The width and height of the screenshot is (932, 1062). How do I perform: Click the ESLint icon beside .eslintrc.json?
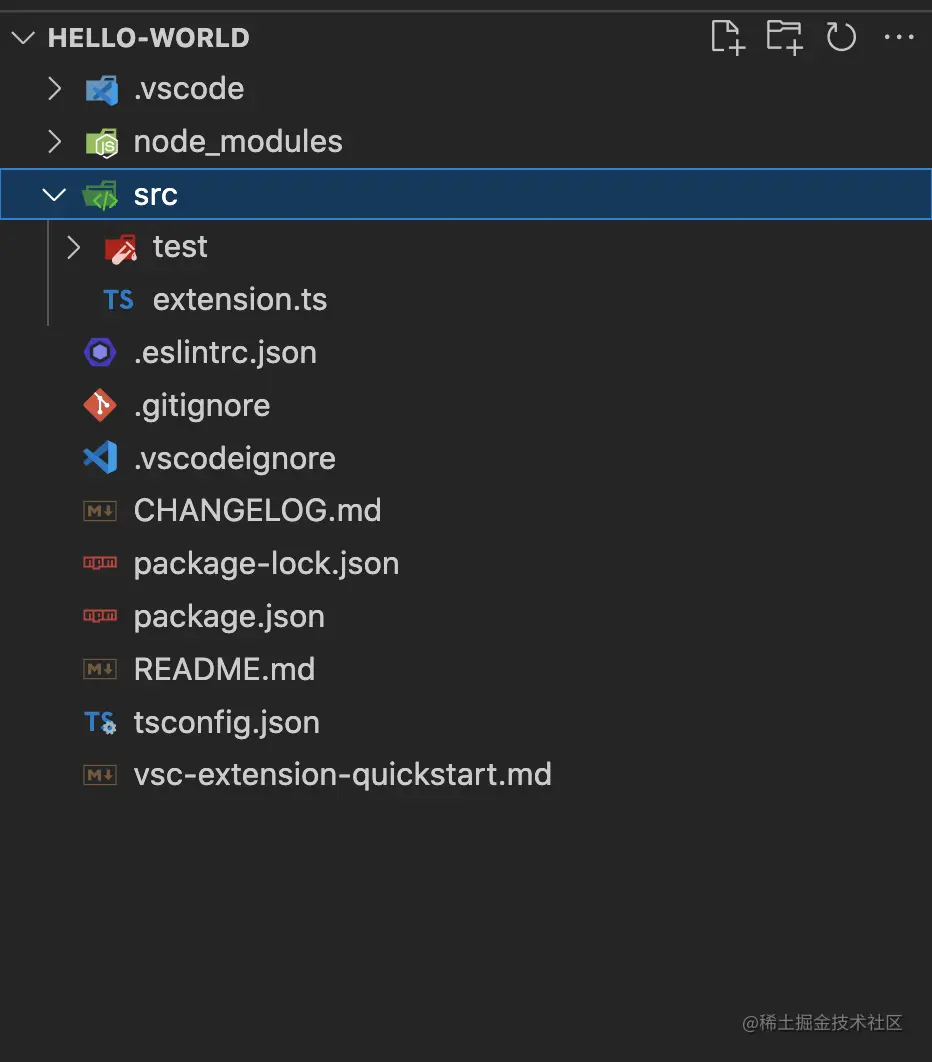click(100, 353)
